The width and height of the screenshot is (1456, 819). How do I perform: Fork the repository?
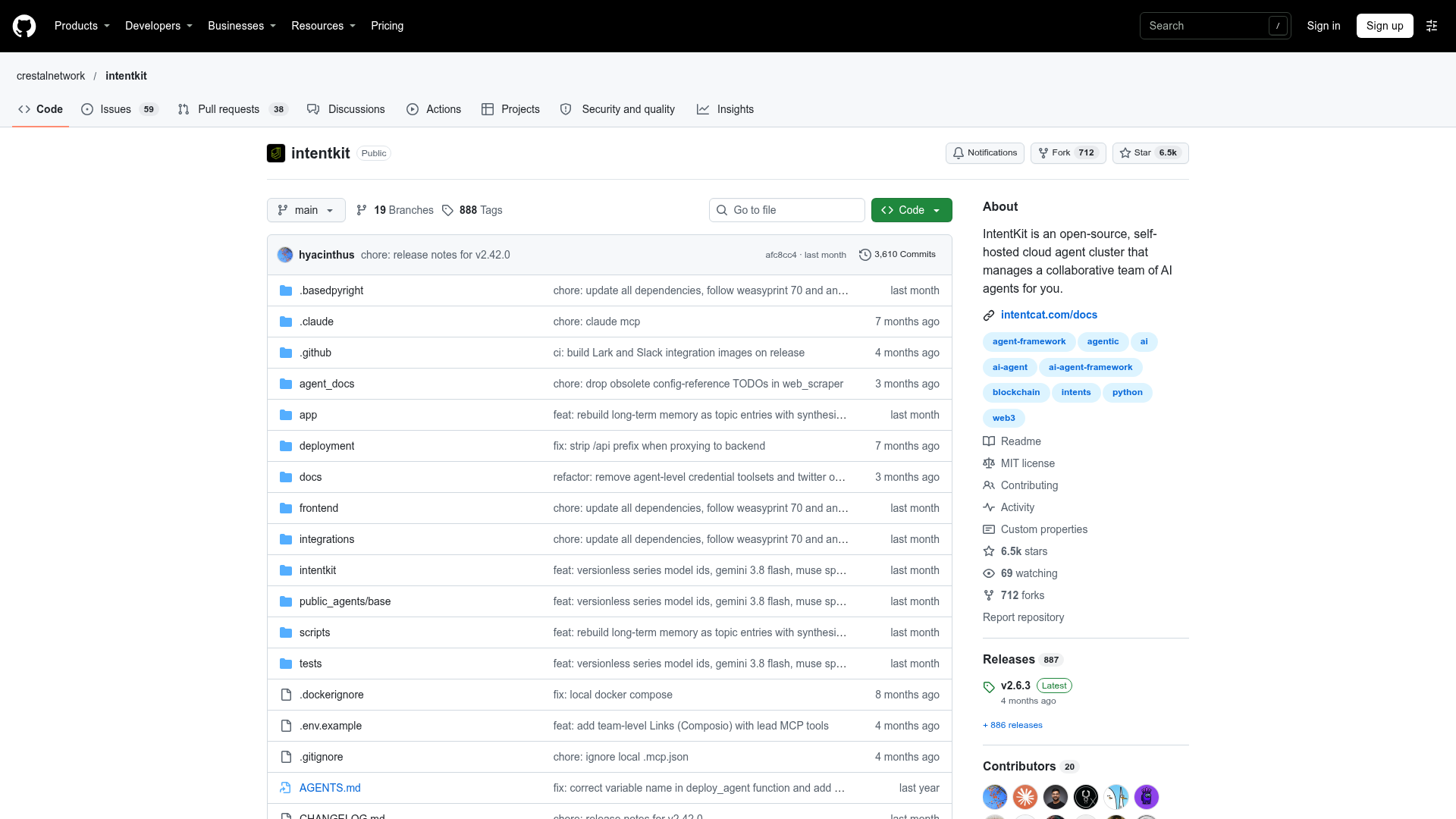[1068, 153]
